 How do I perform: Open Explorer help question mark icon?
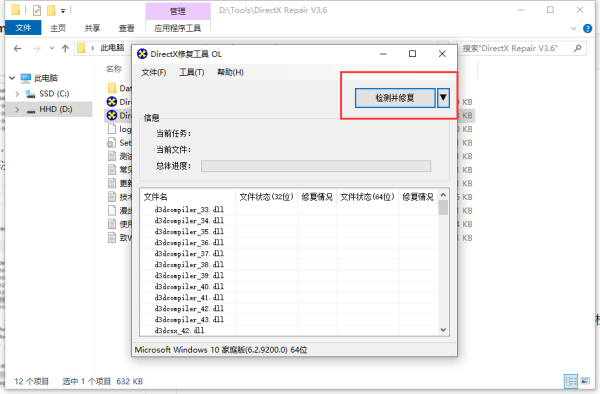(x=587, y=28)
